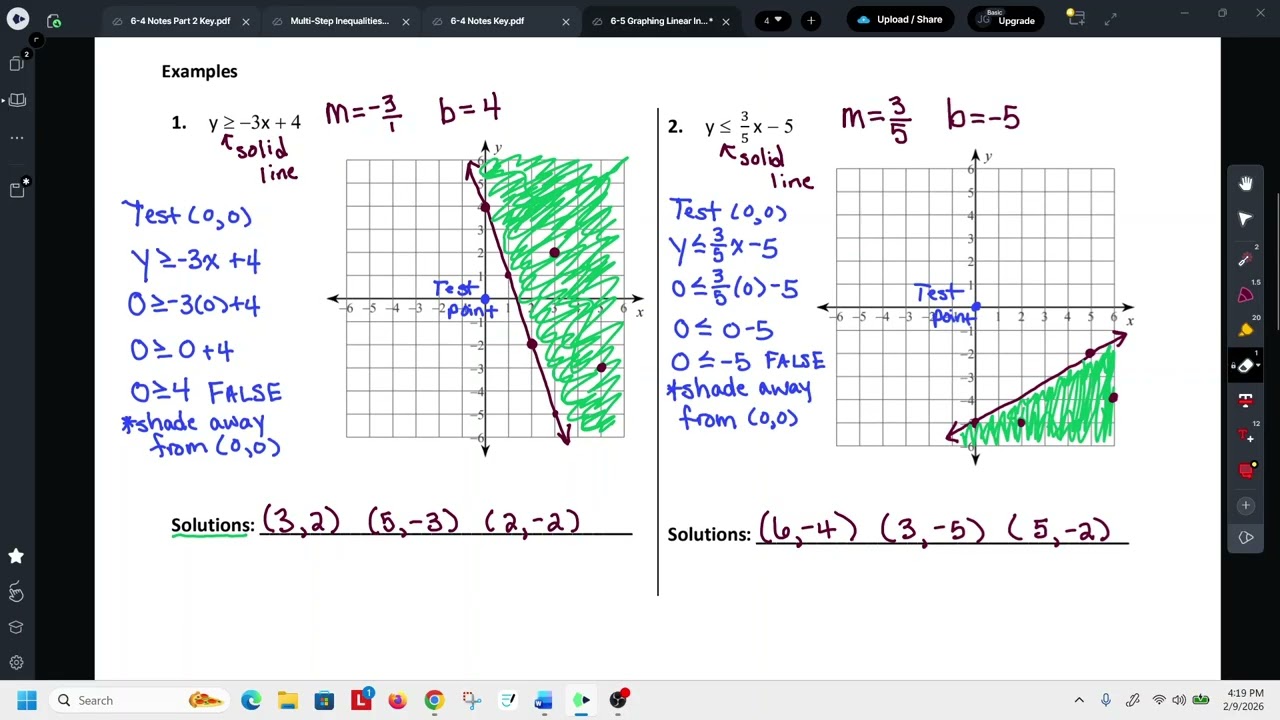Image resolution: width=1280 pixels, height=720 pixels.
Task: Toggle fullscreen expand arrows icon
Action: pos(1111,19)
